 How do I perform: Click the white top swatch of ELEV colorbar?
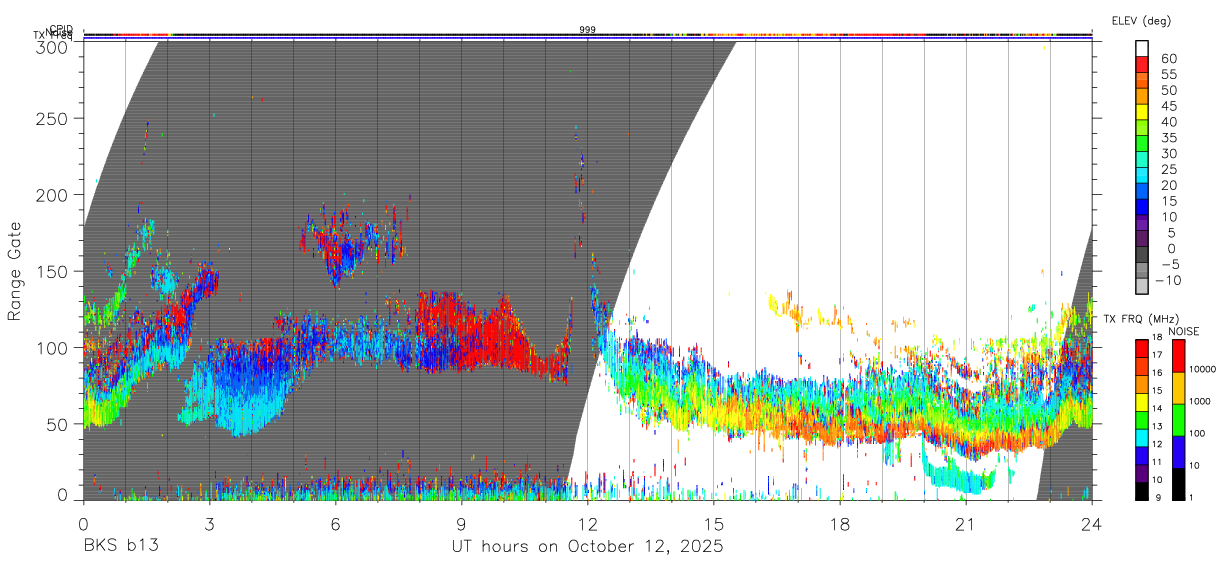click(x=1143, y=49)
